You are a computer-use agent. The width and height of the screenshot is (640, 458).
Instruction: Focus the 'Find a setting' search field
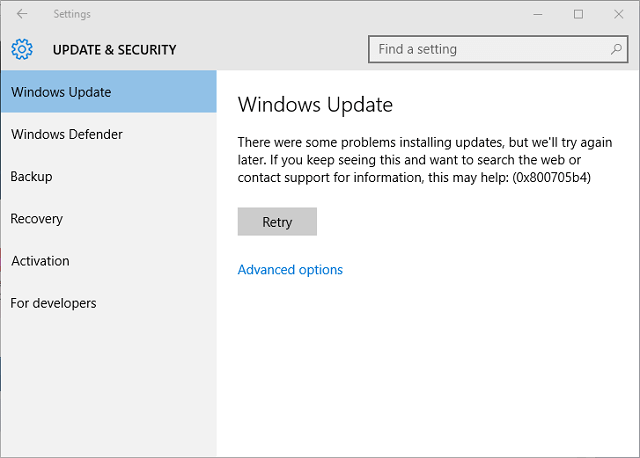click(490, 49)
